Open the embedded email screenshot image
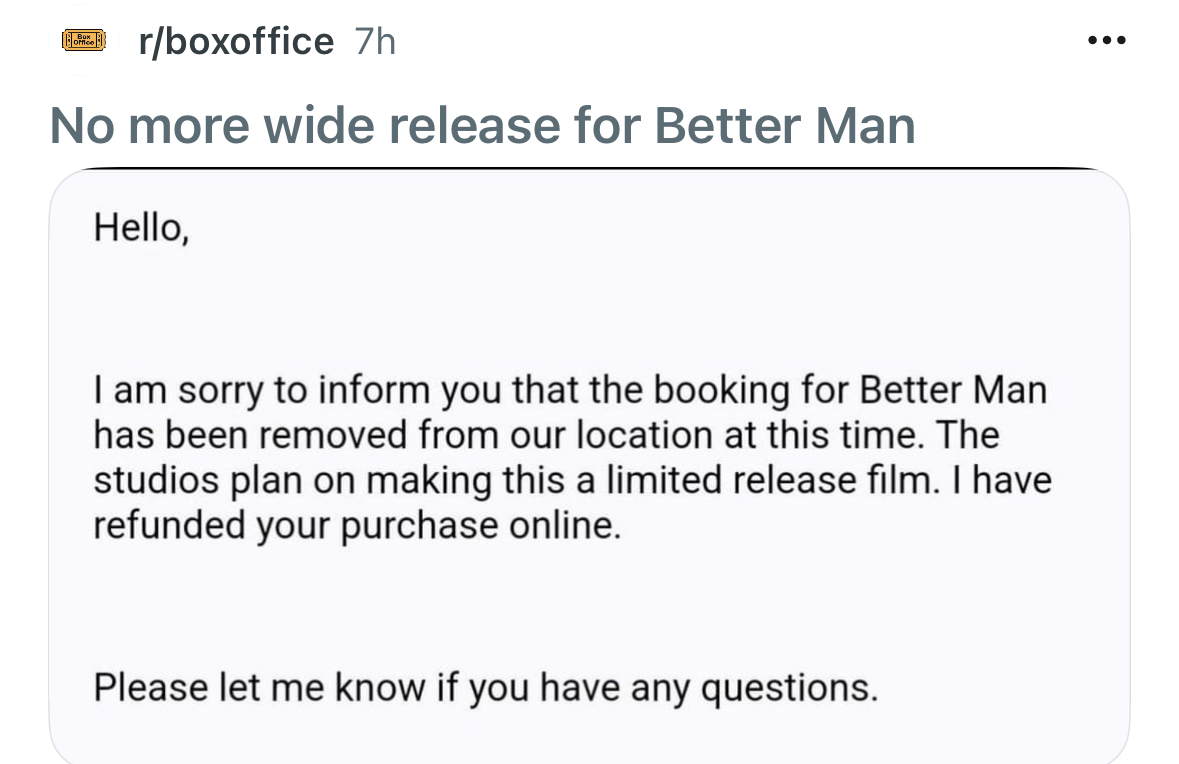Image resolution: width=1179 pixels, height=764 pixels. tap(590, 466)
